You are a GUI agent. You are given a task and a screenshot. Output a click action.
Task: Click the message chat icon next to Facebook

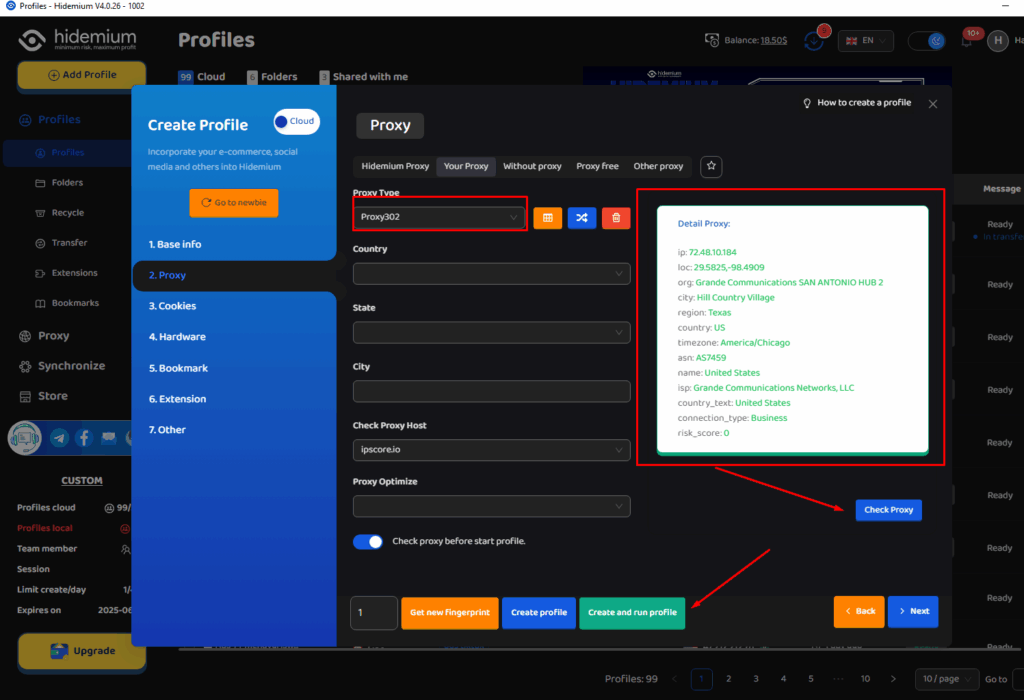[108, 438]
